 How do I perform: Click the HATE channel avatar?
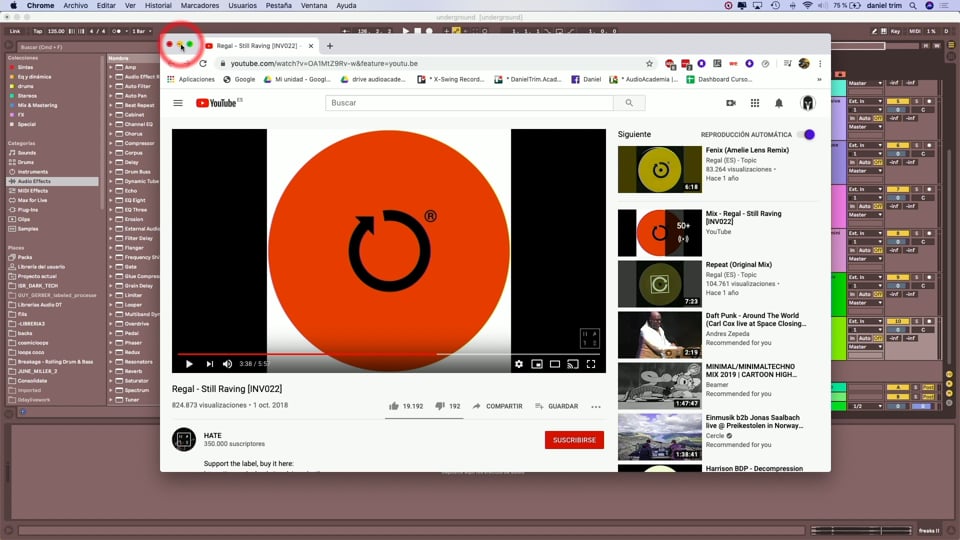(184, 439)
